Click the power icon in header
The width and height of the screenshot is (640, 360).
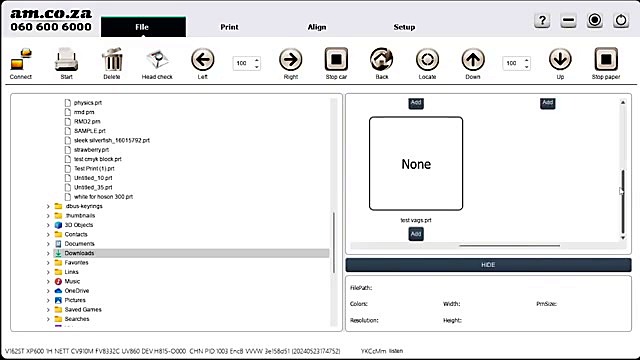(x=621, y=20)
